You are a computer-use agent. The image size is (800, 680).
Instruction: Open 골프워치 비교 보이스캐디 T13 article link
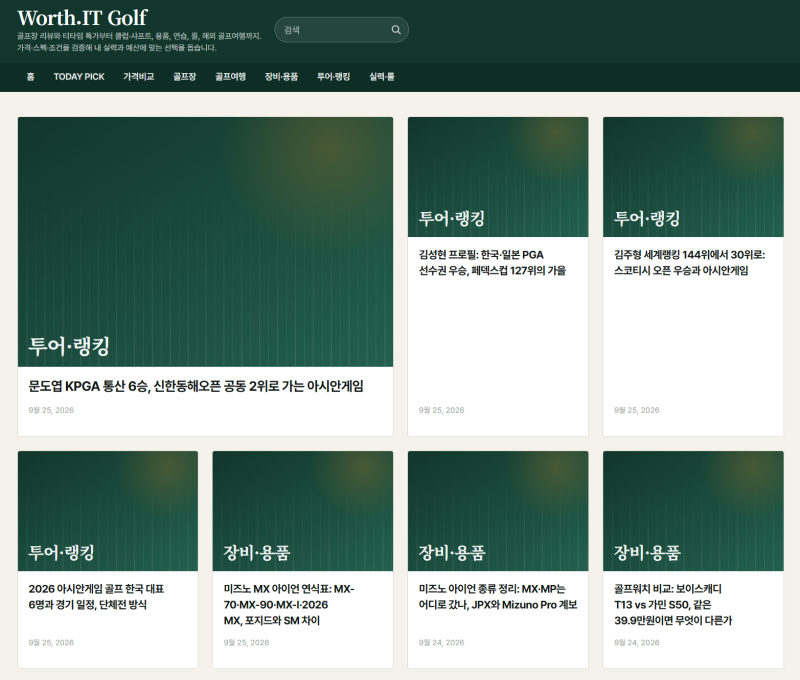point(673,605)
